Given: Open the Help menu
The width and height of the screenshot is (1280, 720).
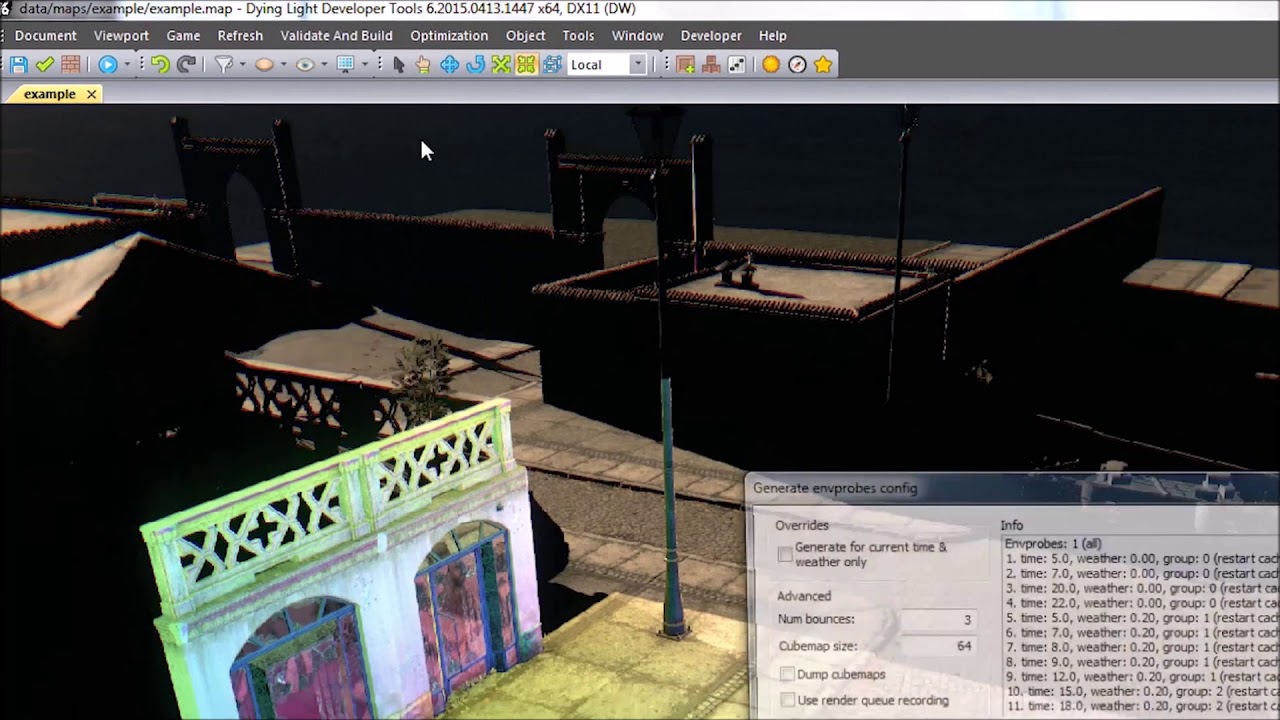Looking at the screenshot, I should pyautogui.click(x=772, y=35).
